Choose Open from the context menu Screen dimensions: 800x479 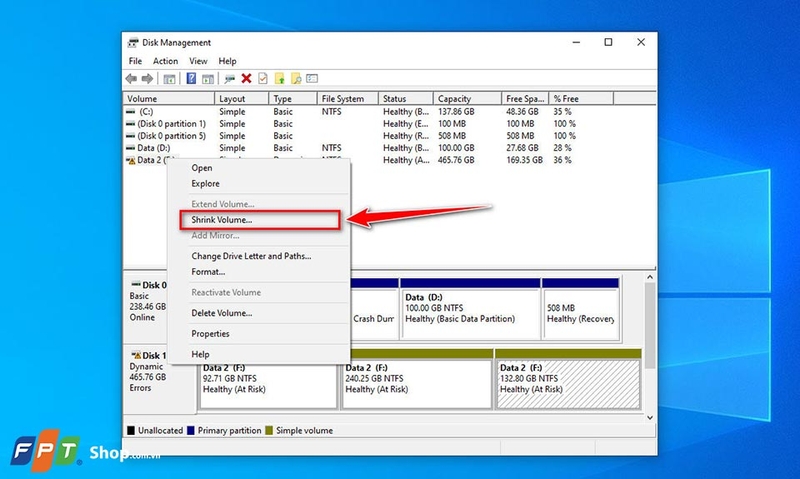click(x=259, y=168)
